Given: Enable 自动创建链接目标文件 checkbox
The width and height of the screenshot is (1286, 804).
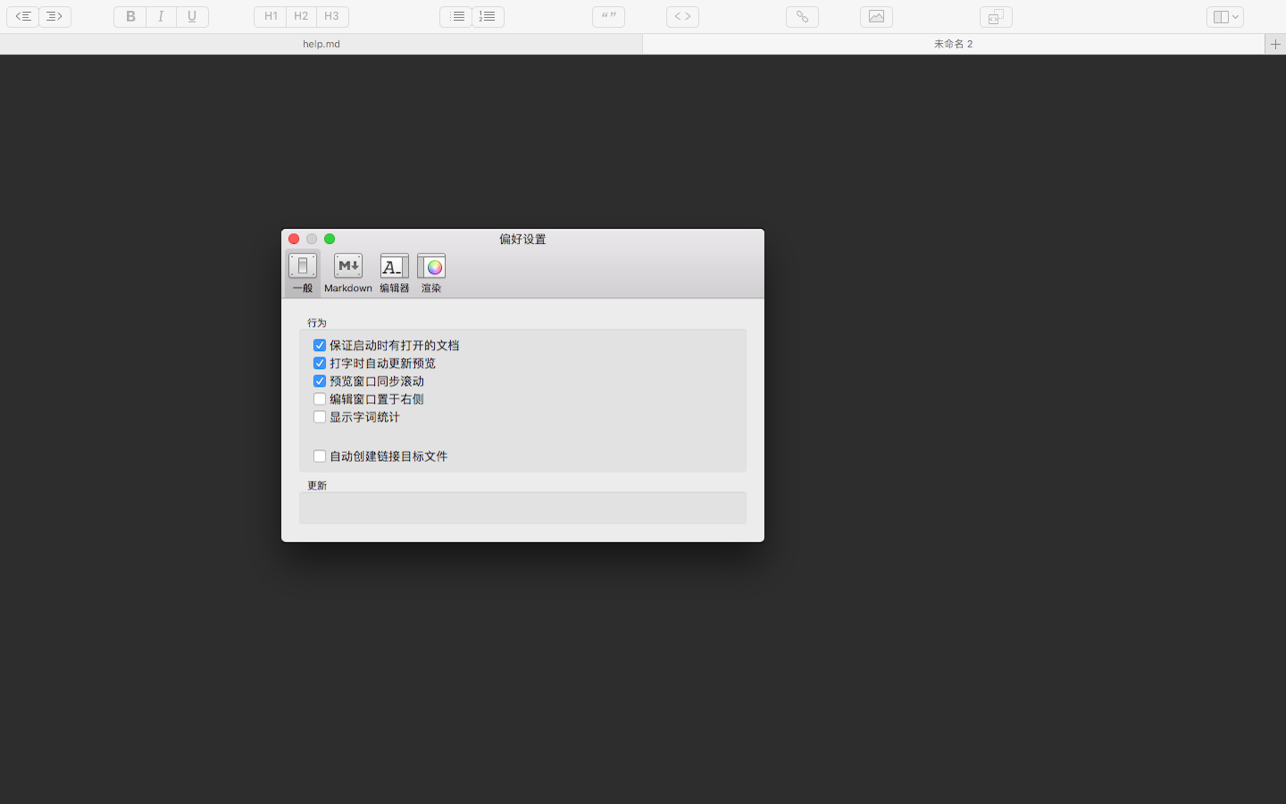Looking at the screenshot, I should (320, 456).
